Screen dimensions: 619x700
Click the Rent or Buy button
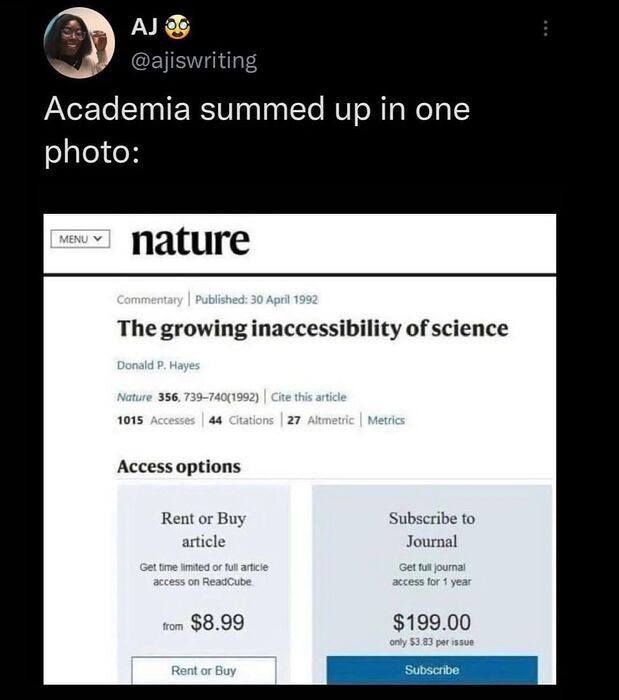point(203,670)
